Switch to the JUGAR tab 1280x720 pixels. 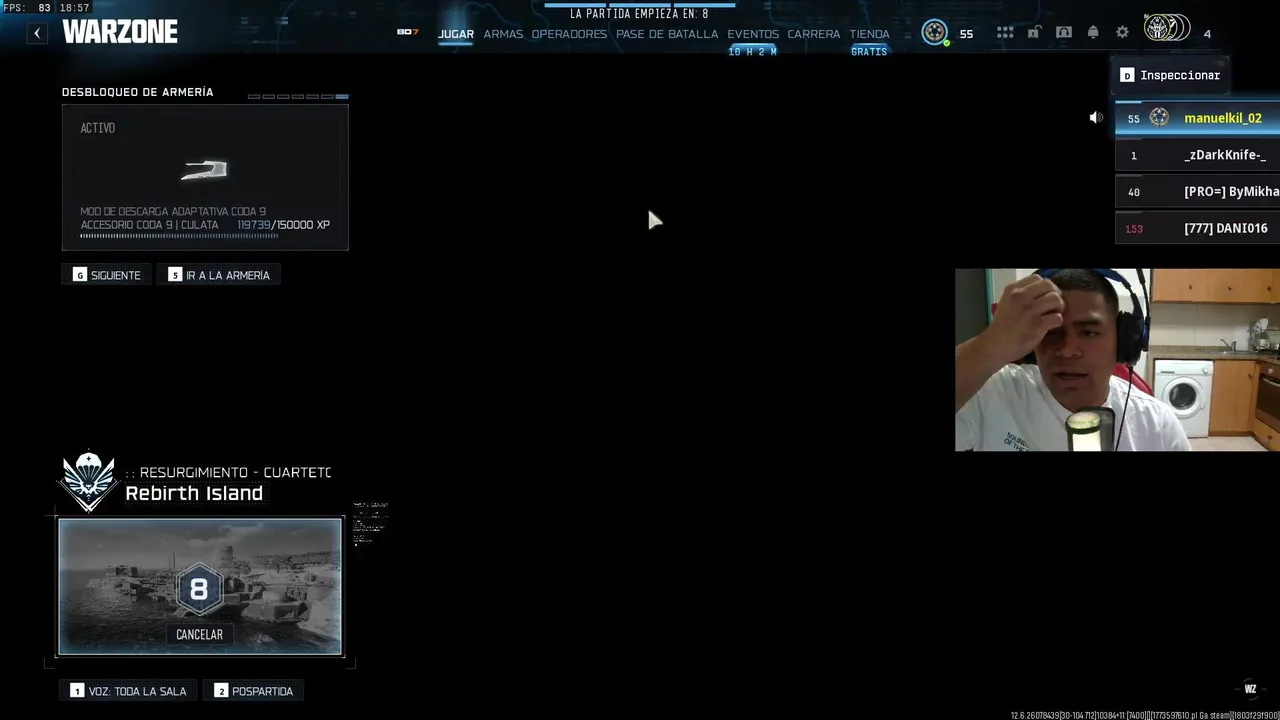456,34
